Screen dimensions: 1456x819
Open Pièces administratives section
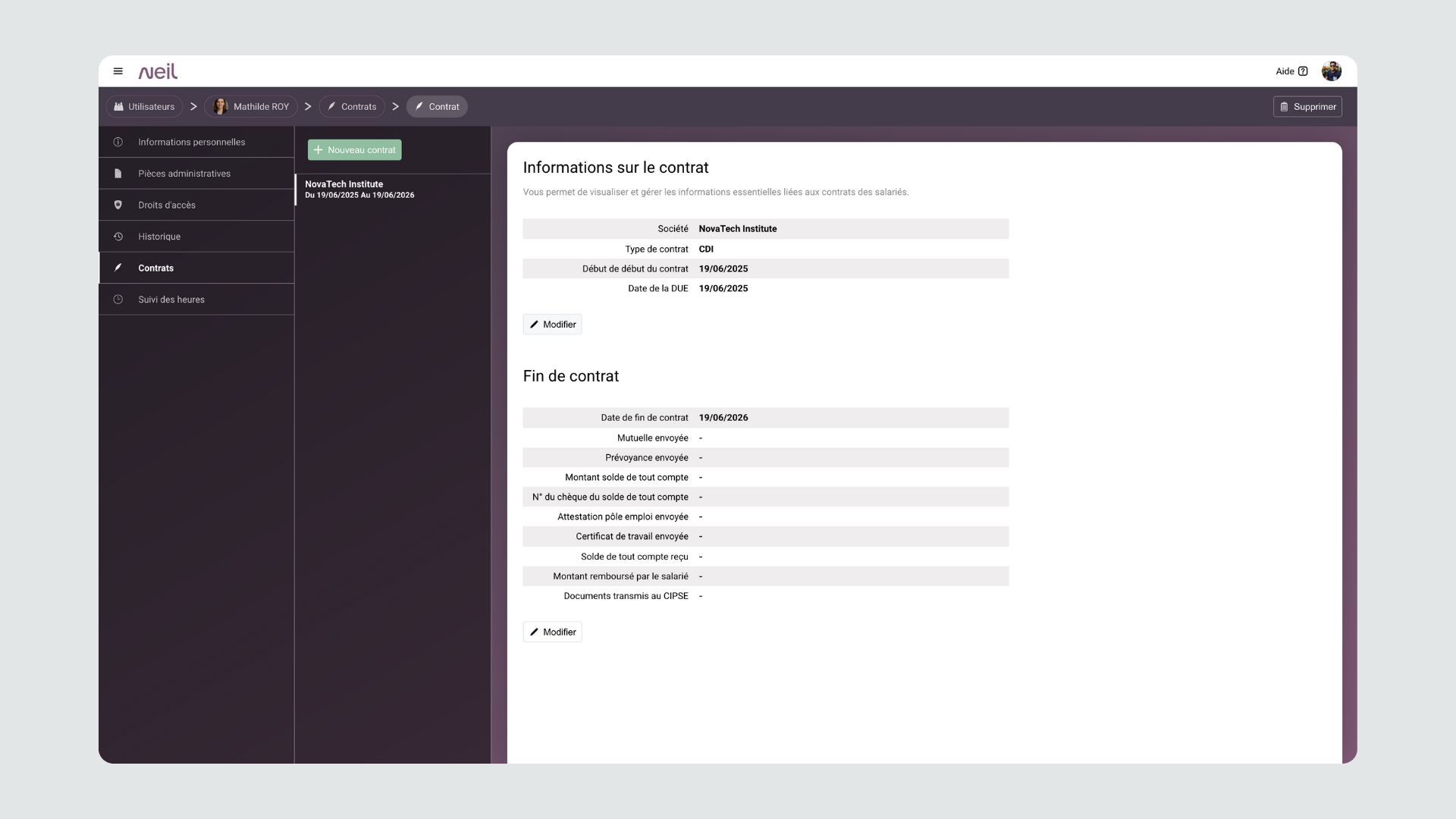coord(184,174)
